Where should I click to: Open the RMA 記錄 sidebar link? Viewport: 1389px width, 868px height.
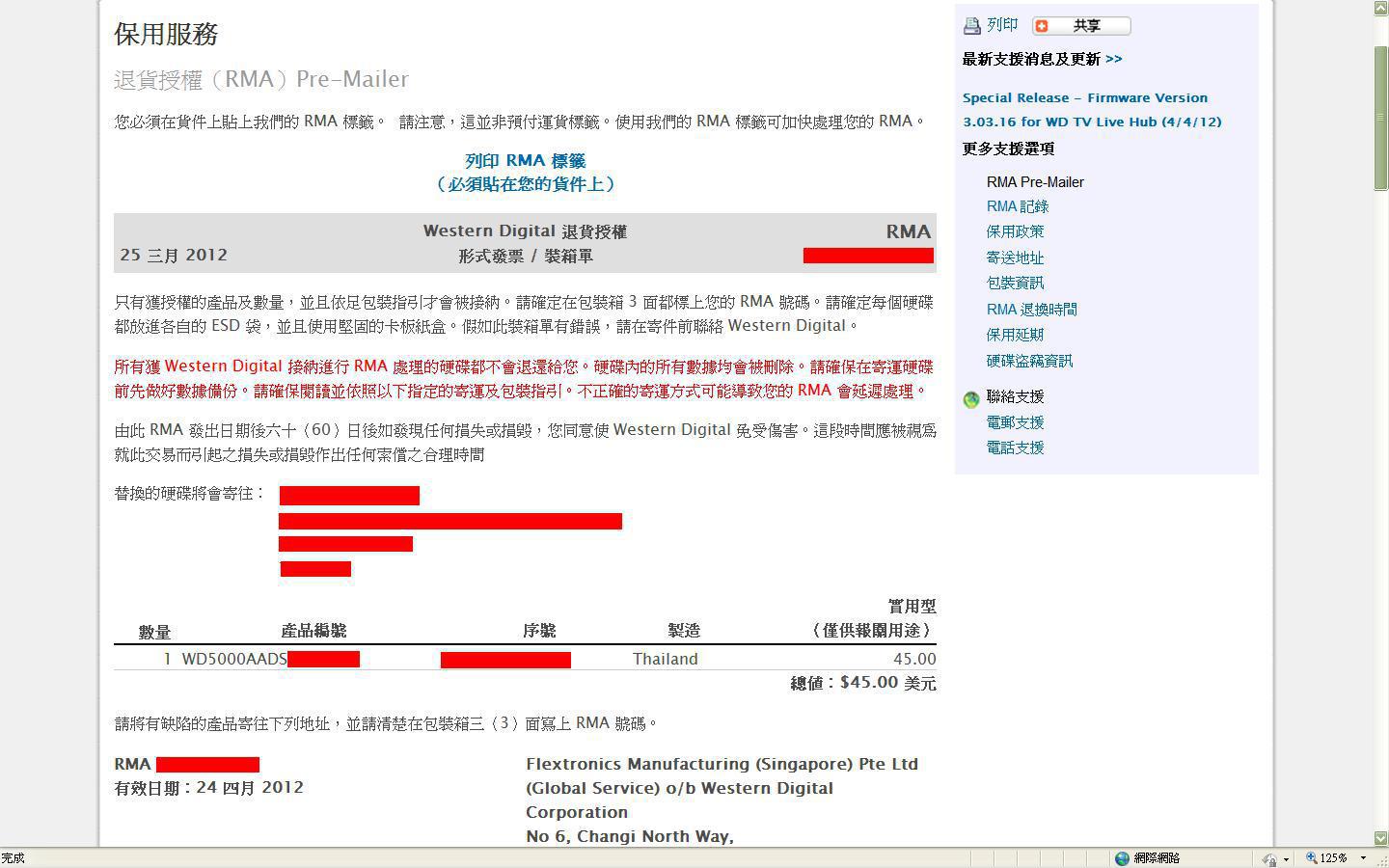pyautogui.click(x=1018, y=206)
